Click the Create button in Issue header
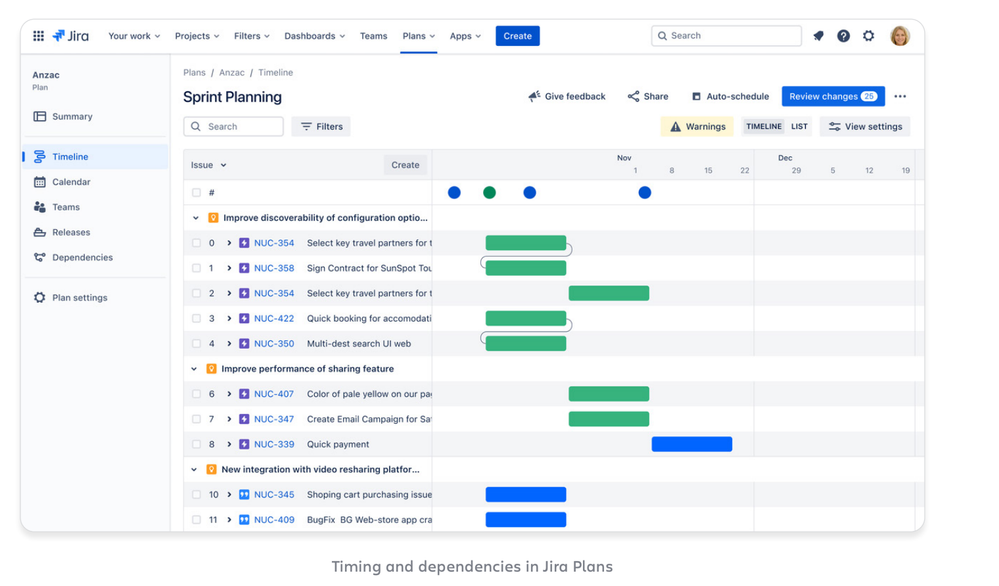 pos(405,165)
